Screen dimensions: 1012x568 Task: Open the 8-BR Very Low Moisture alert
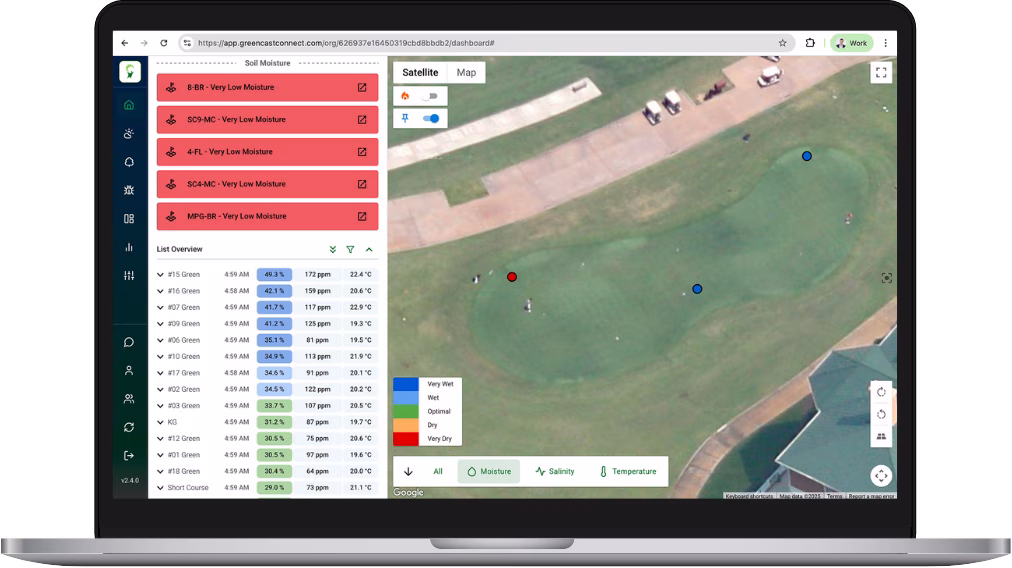coord(267,87)
